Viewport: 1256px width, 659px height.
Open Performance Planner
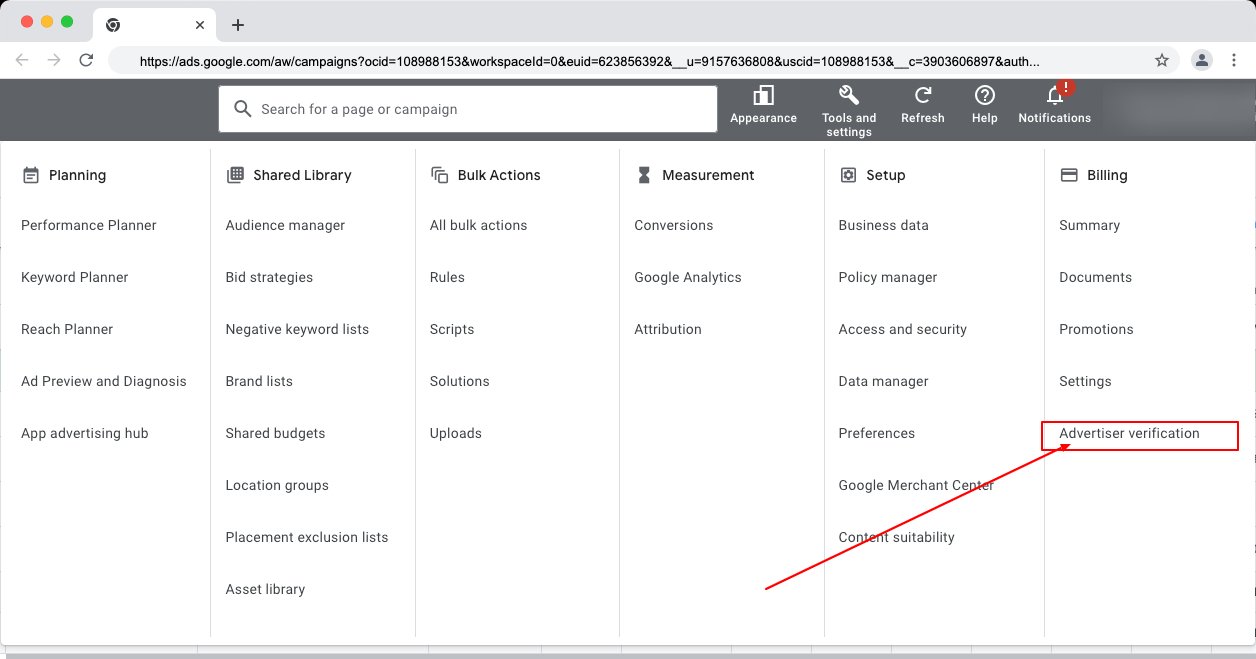pos(89,225)
